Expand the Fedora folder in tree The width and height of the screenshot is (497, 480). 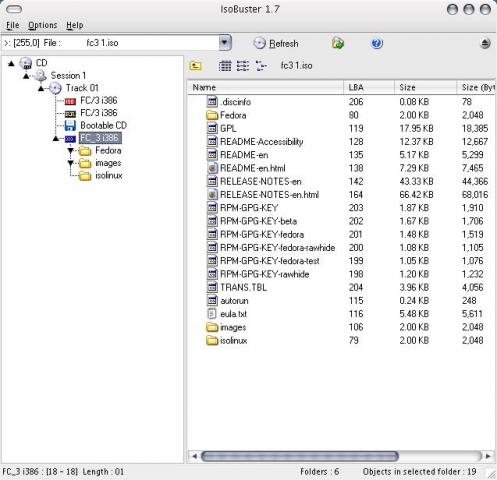point(71,151)
